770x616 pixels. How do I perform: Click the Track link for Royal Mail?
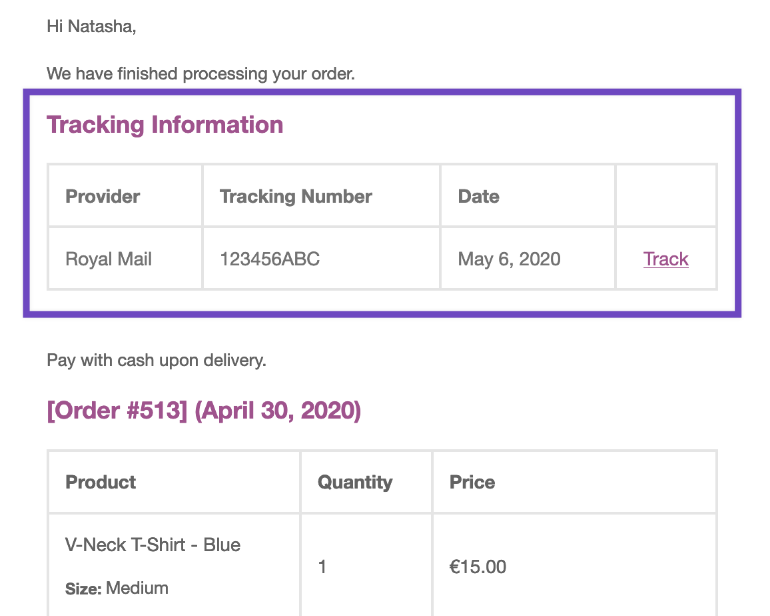click(x=666, y=259)
